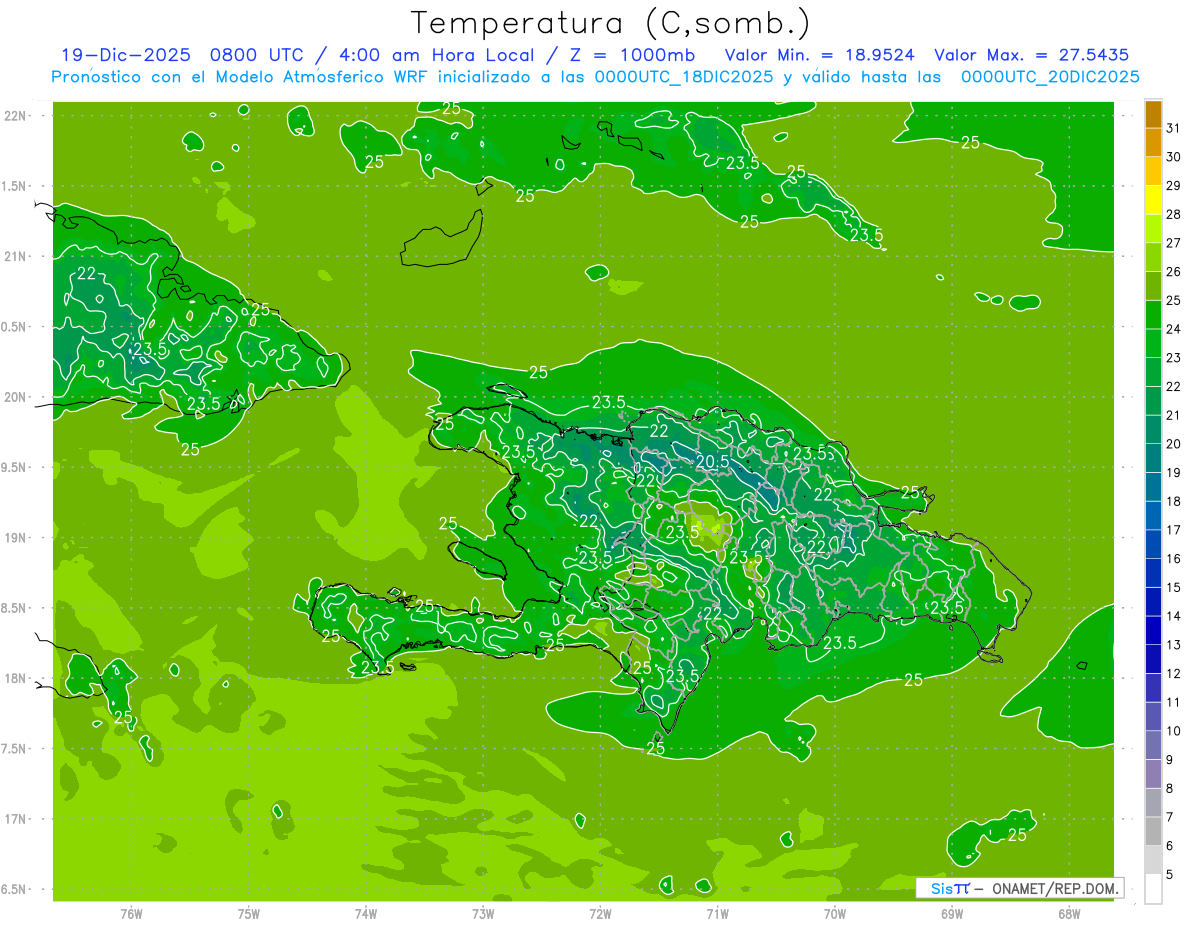Image resolution: width=1200 pixels, height=927 pixels.
Task: Click the '71W' longitude axis label
Action: (x=717, y=913)
